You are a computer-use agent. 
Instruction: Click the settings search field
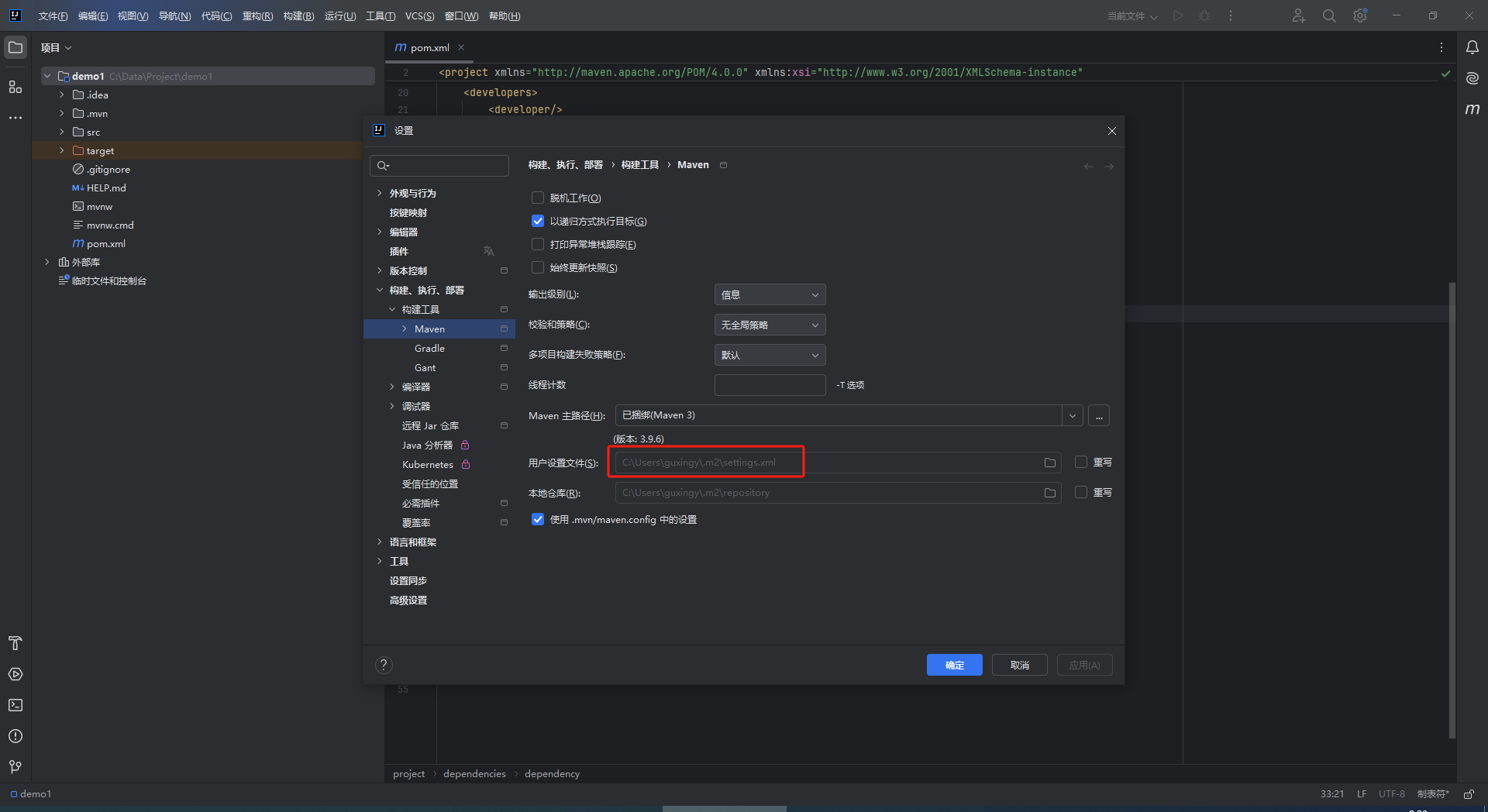pos(439,166)
